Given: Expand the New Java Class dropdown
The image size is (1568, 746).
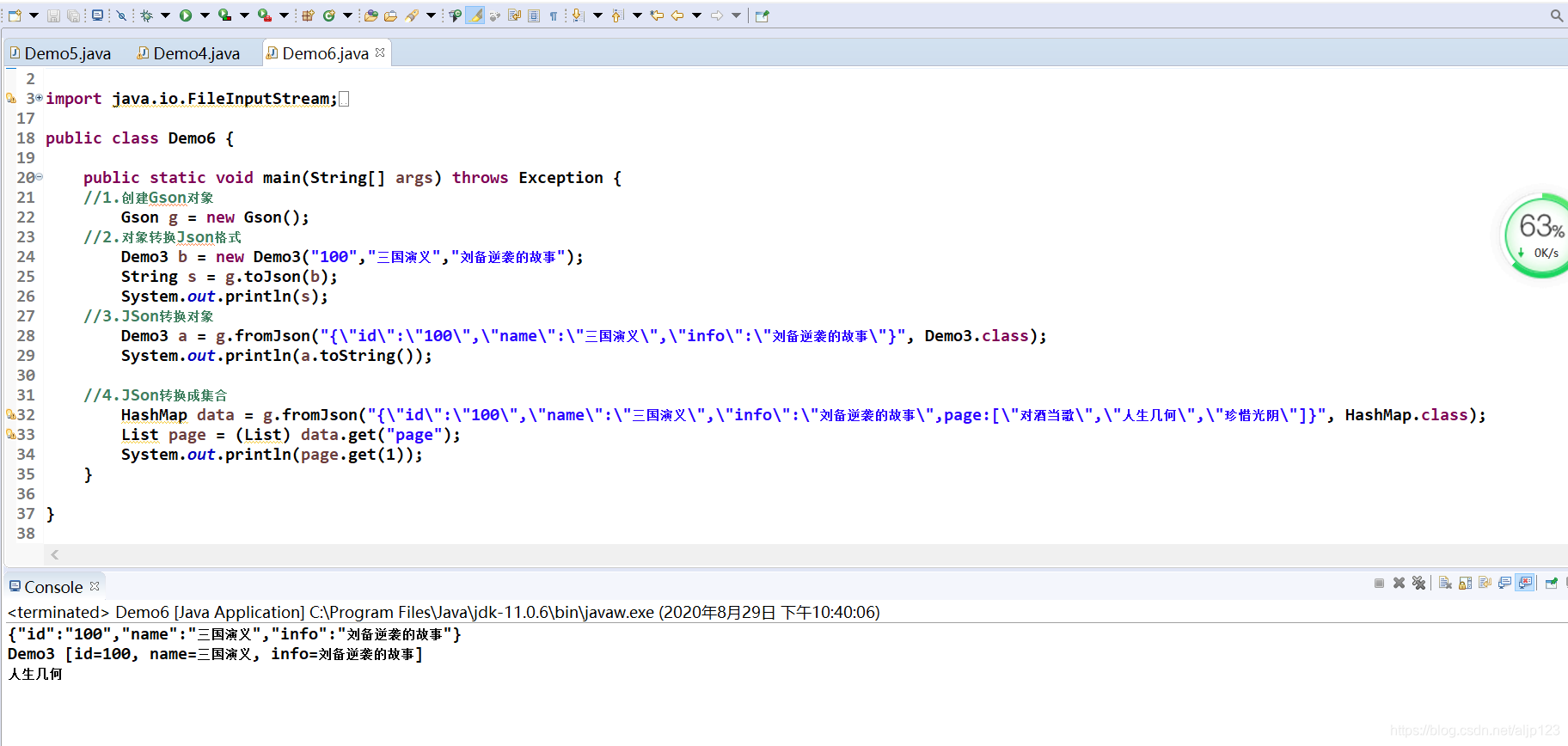Looking at the screenshot, I should [347, 15].
